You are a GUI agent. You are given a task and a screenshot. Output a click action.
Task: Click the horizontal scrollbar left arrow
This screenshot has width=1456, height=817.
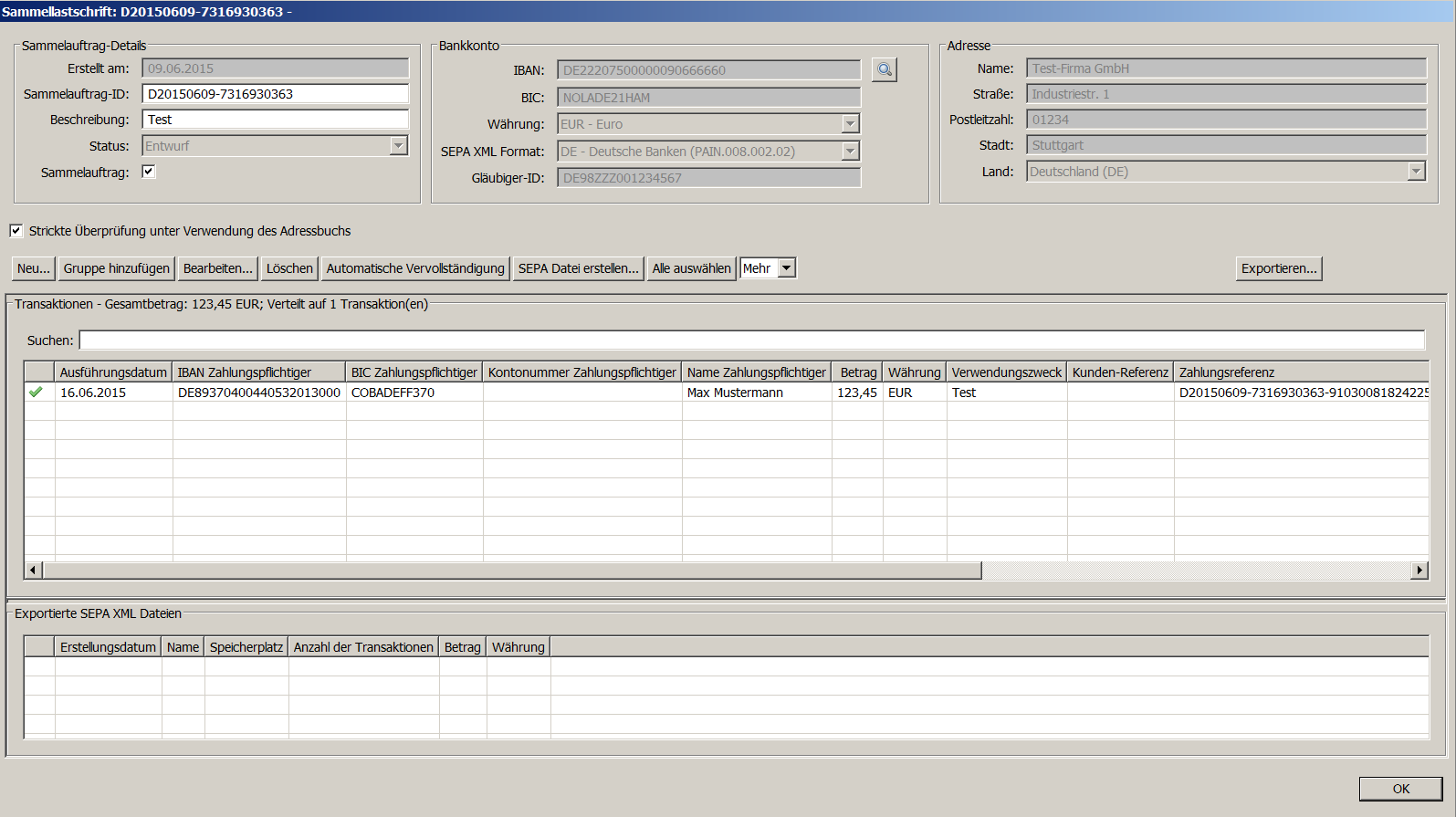[x=34, y=571]
